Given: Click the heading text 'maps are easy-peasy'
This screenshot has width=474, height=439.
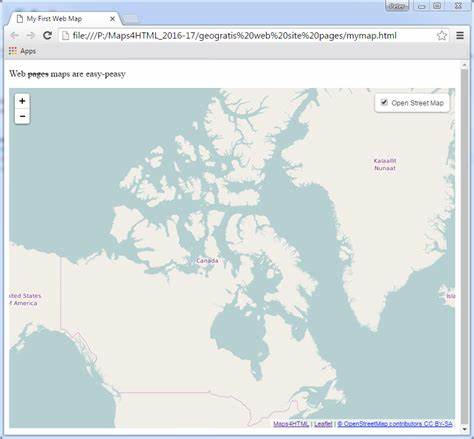Looking at the screenshot, I should pos(88,74).
